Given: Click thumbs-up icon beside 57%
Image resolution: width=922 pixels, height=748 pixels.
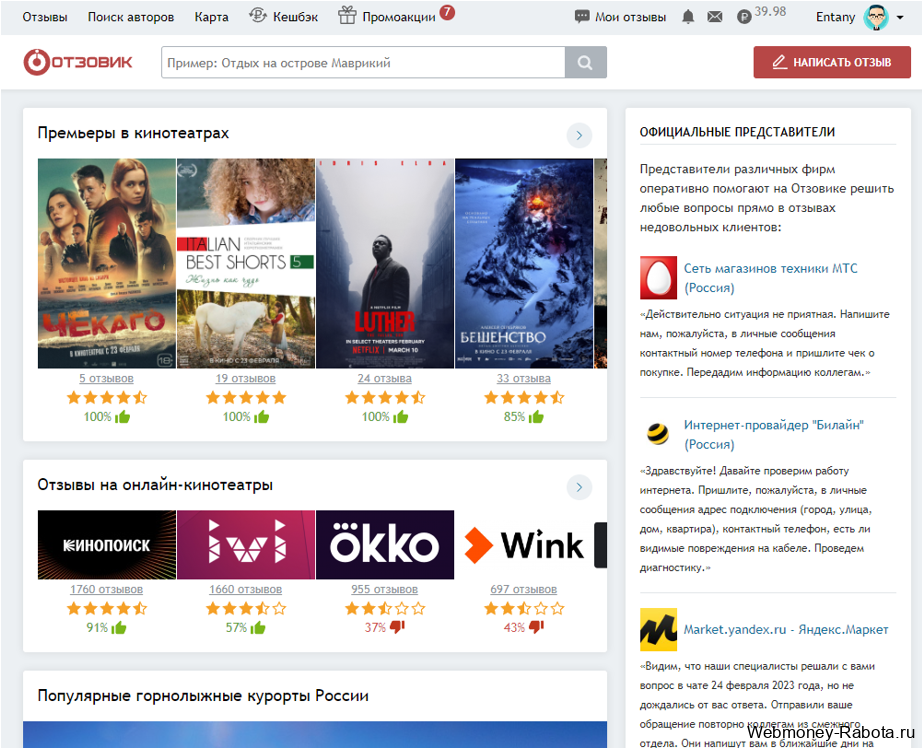Looking at the screenshot, I should point(258,627).
